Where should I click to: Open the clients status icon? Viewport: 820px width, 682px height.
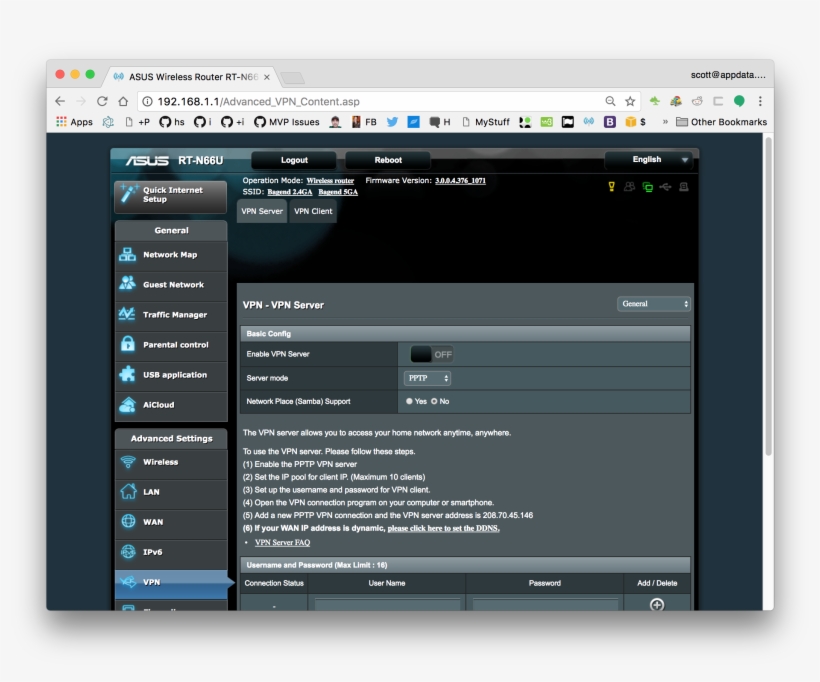628,185
